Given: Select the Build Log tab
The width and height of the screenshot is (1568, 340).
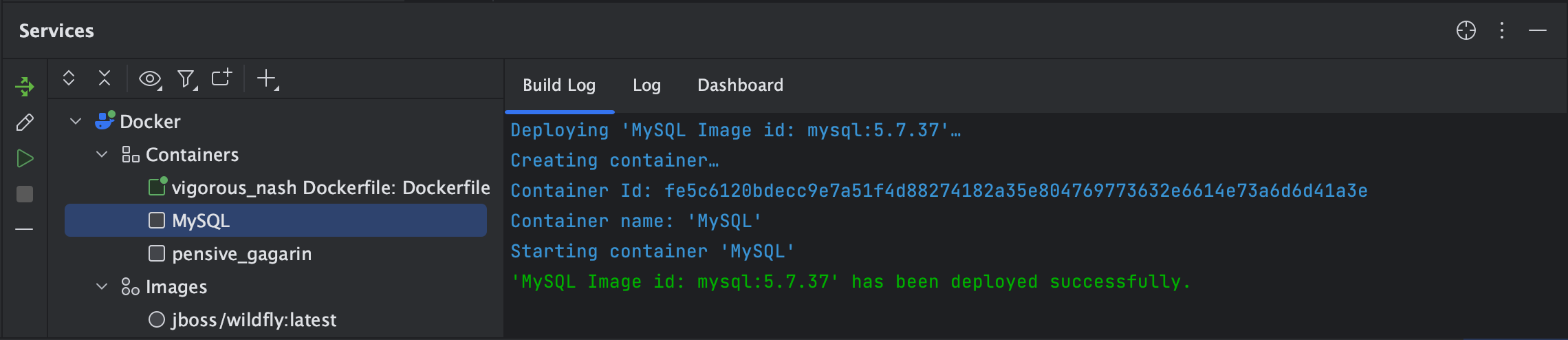Looking at the screenshot, I should click(559, 85).
